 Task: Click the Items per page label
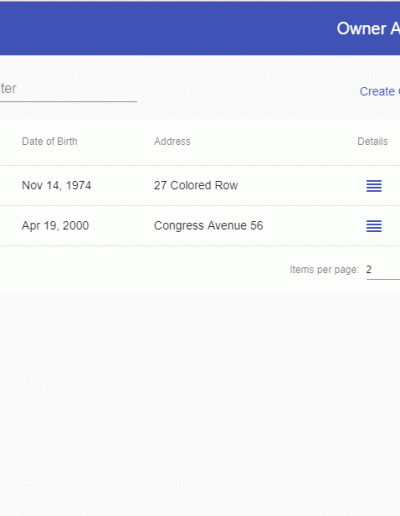(324, 270)
